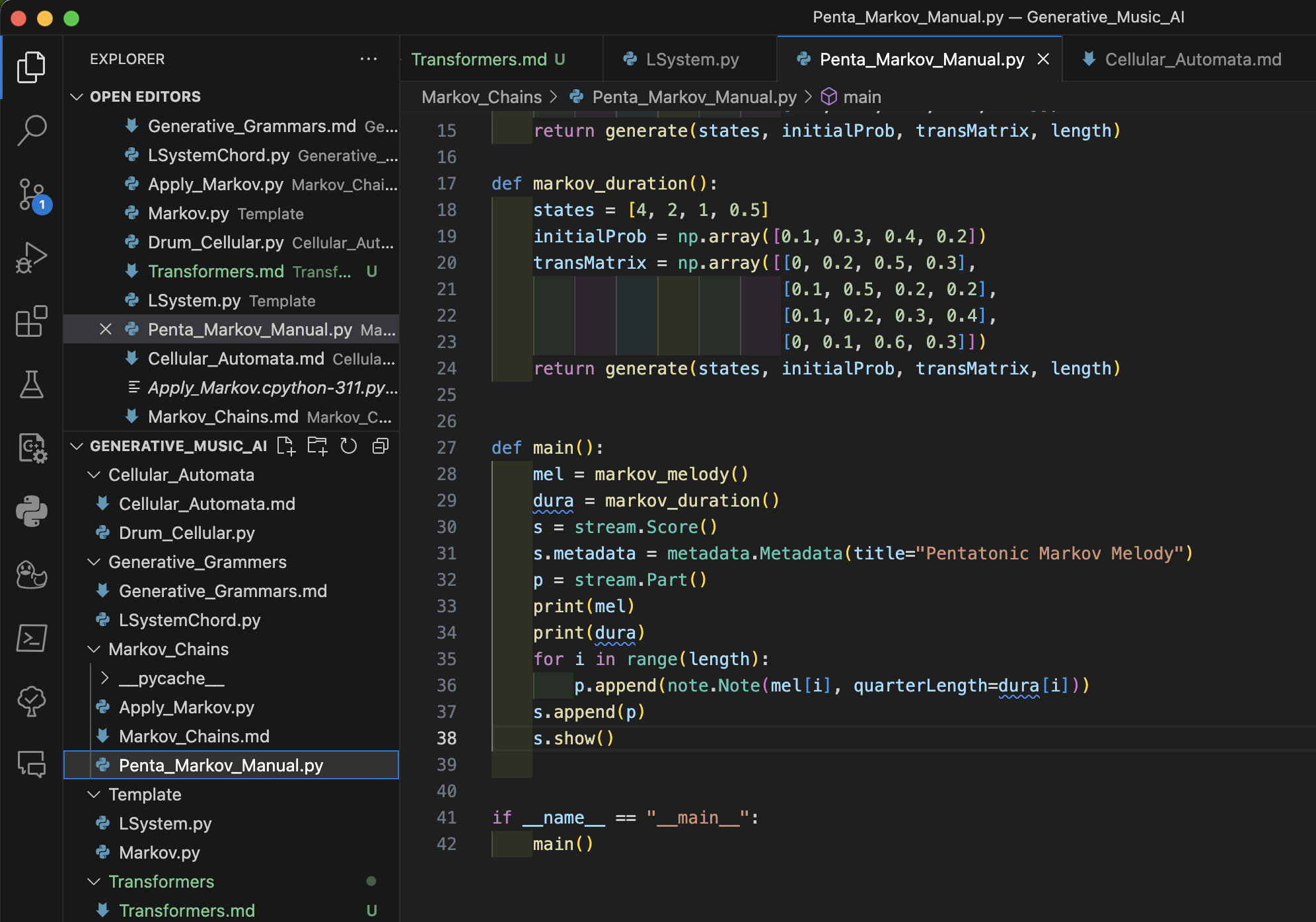The height and width of the screenshot is (922, 1316).
Task: Open Markov_Chains.md from Open Editors
Action: click(231, 416)
